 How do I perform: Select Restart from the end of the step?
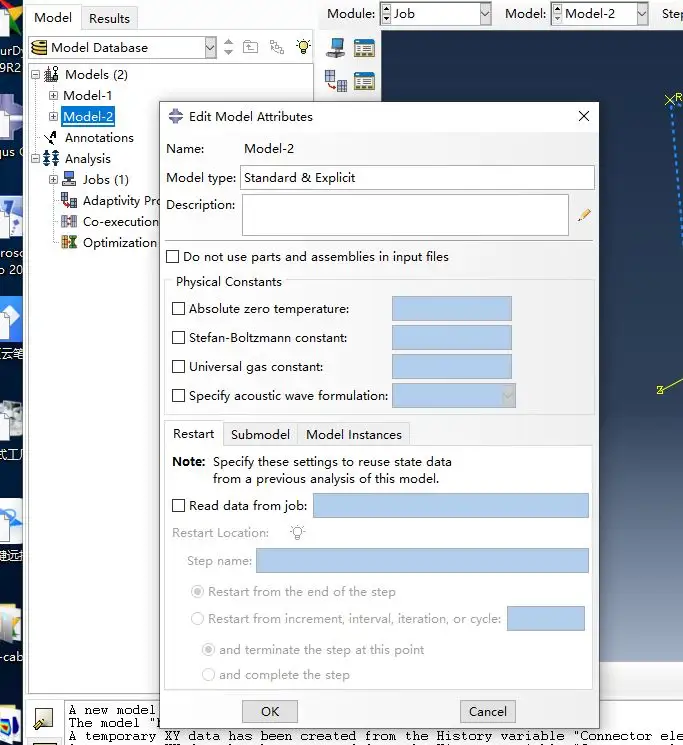click(197, 592)
